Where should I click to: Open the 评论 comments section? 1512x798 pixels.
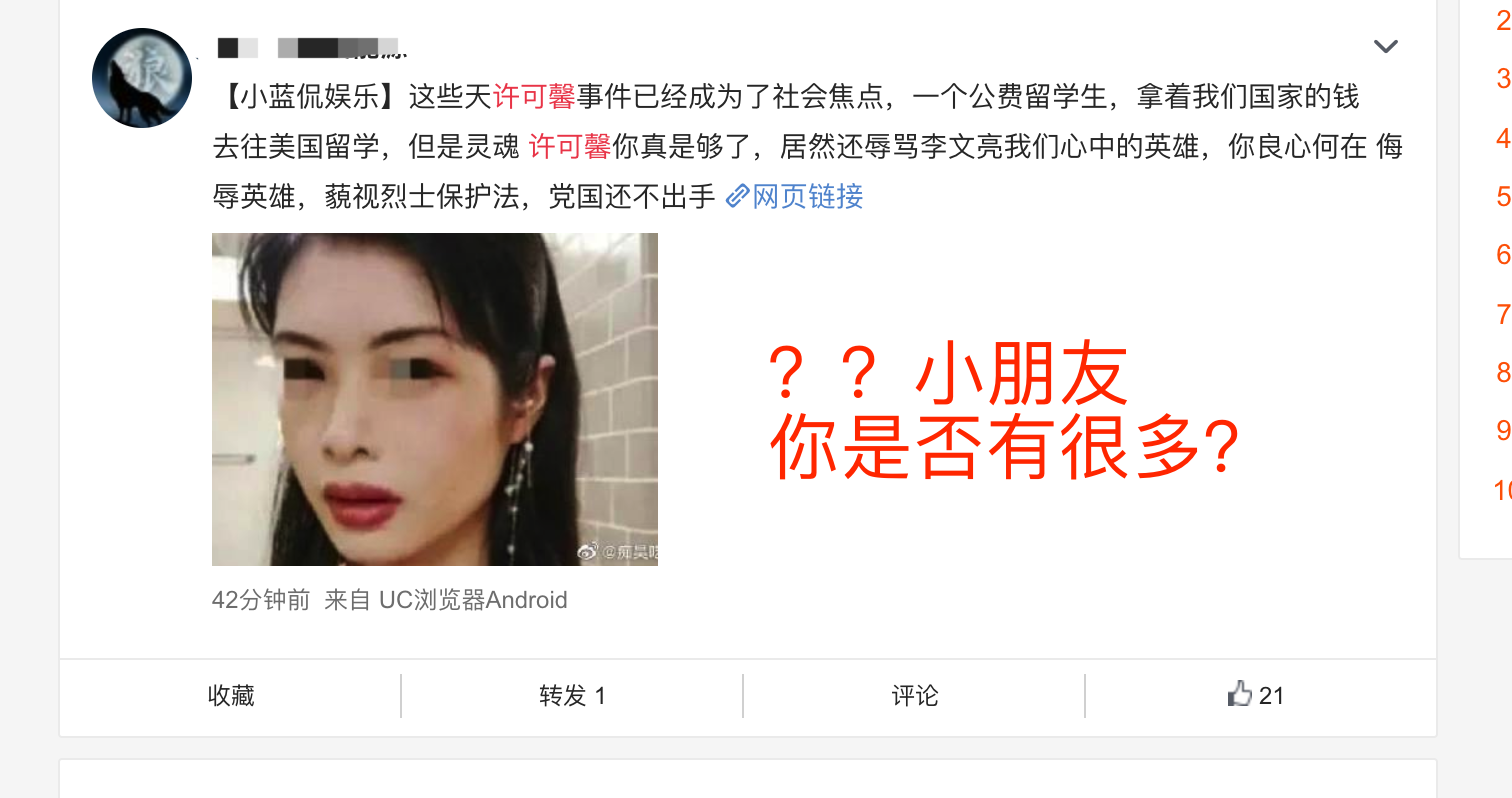pyautogui.click(x=915, y=695)
